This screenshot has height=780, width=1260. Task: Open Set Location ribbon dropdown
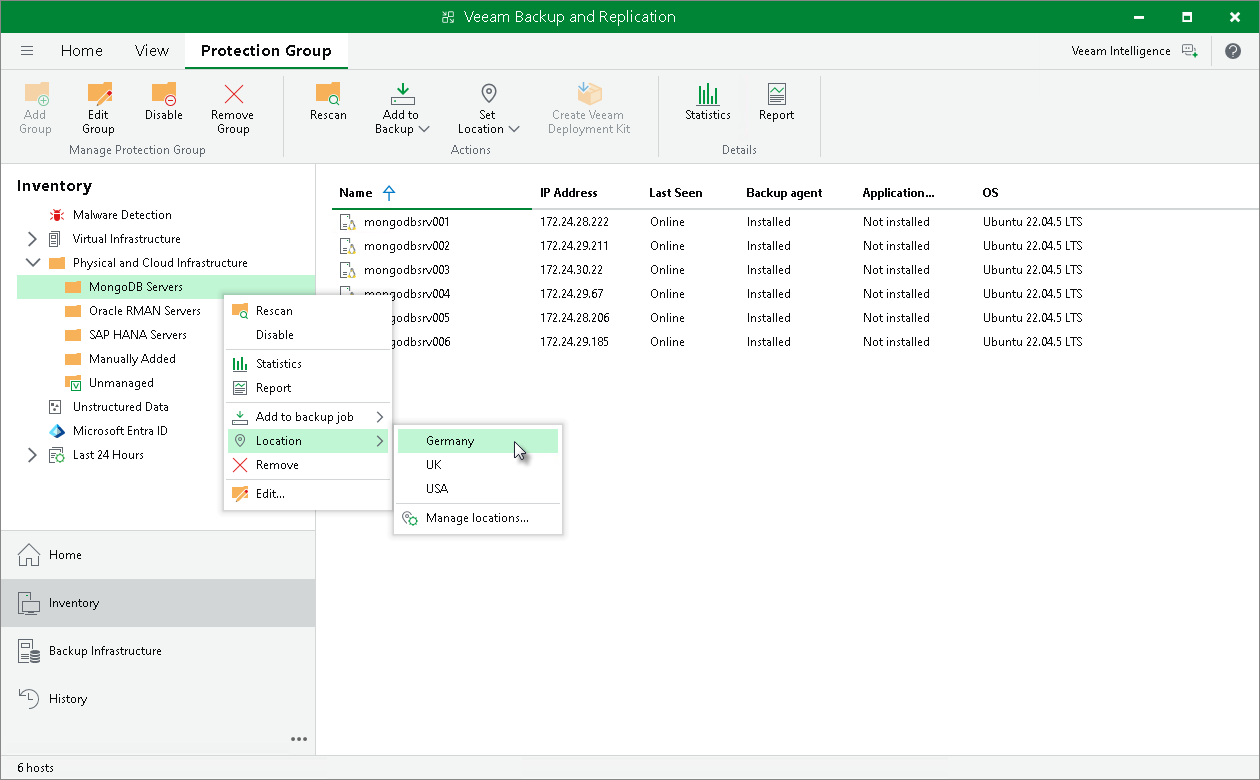488,109
